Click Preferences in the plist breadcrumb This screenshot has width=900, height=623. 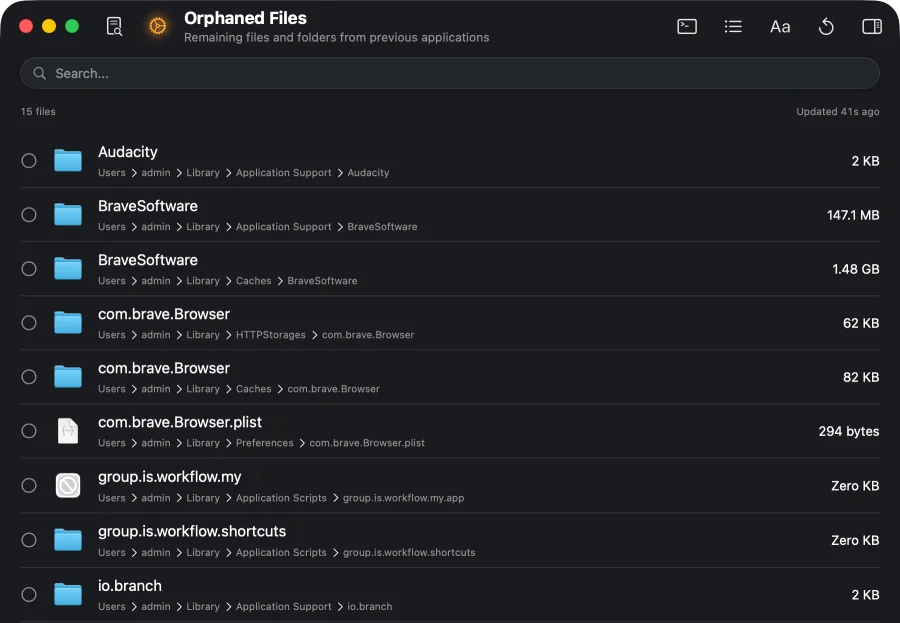[265, 443]
